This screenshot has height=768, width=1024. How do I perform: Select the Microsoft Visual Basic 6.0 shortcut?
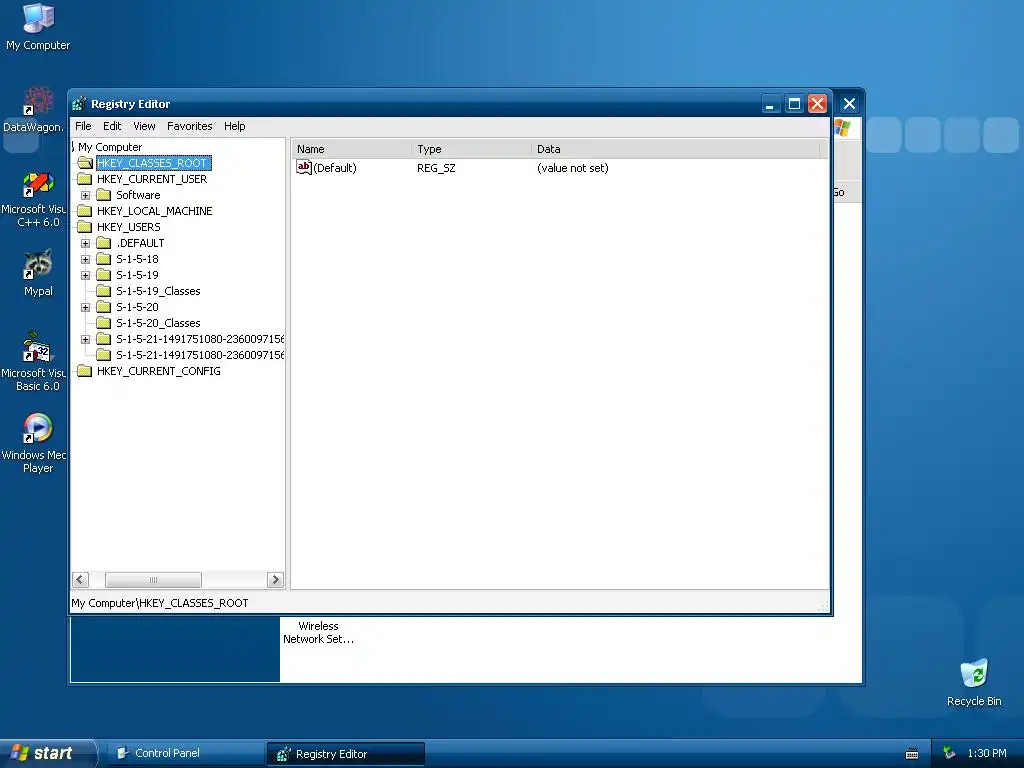click(x=34, y=362)
